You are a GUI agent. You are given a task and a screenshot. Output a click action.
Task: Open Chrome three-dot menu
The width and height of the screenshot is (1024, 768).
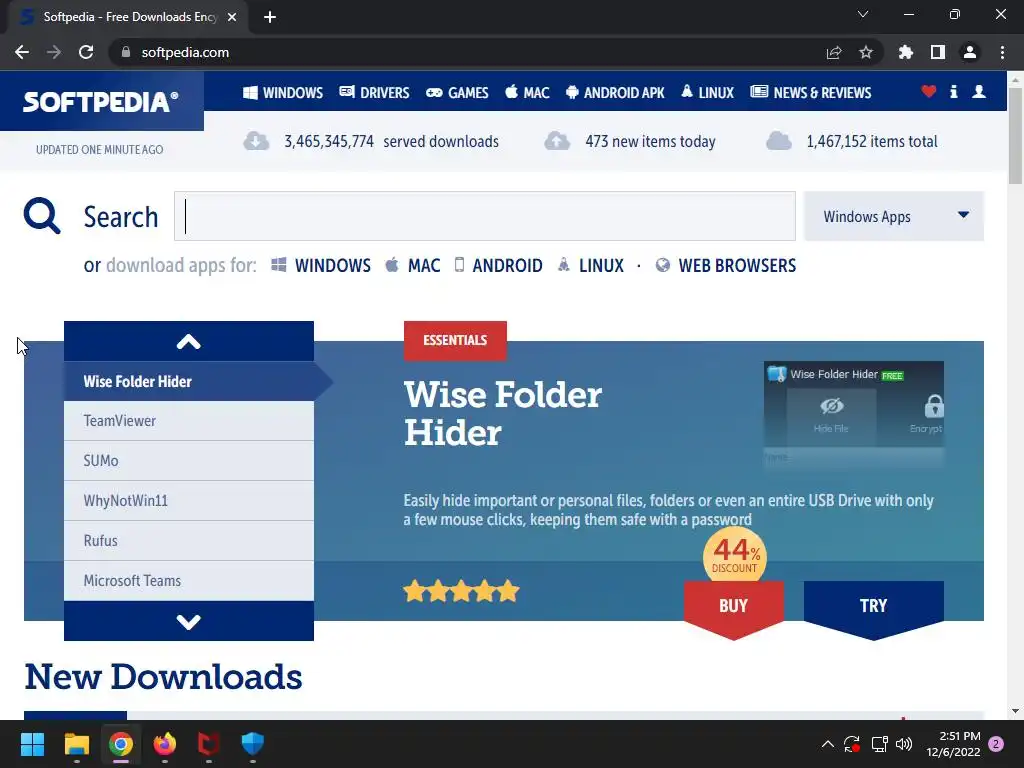point(1002,52)
